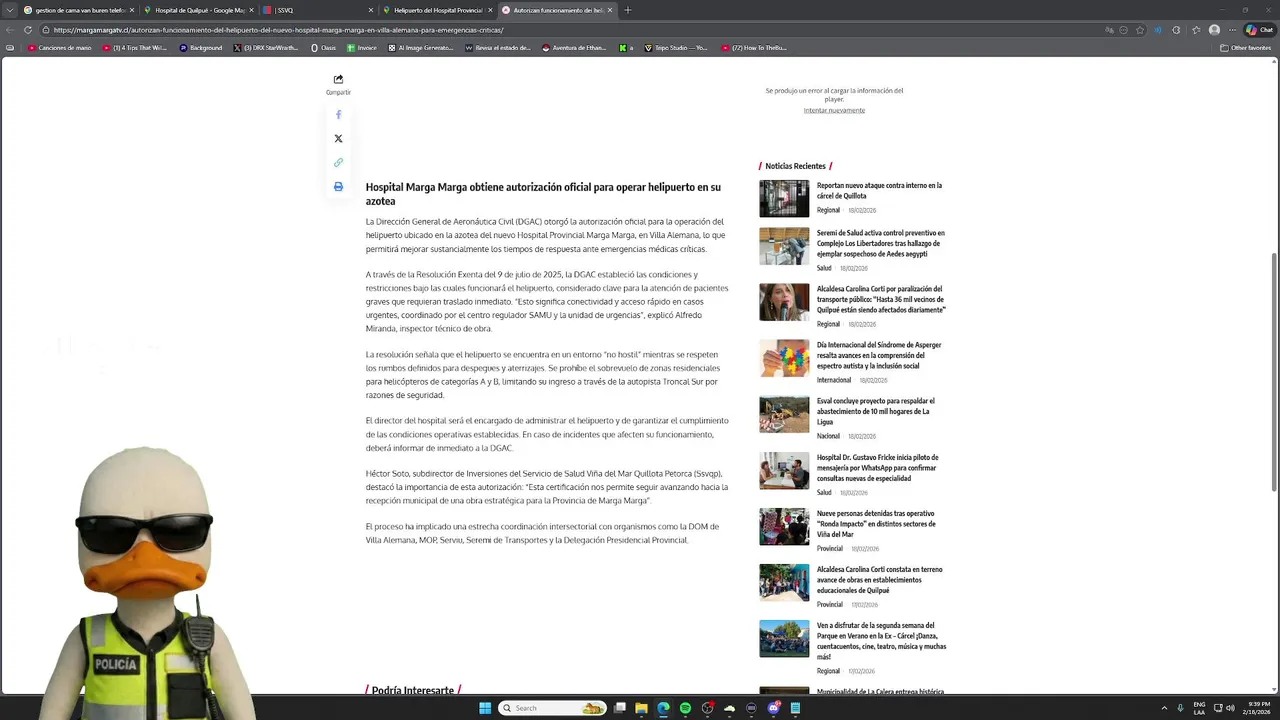Switch to 'Hospital de Quilpué - Google Maps' tab

199,10
